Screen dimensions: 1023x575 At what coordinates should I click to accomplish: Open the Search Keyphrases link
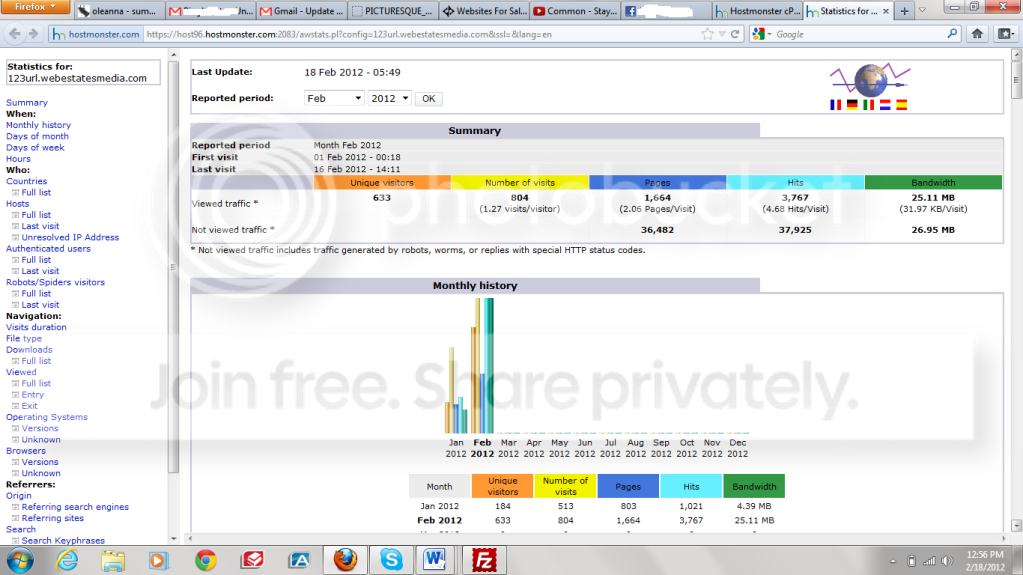tap(63, 540)
